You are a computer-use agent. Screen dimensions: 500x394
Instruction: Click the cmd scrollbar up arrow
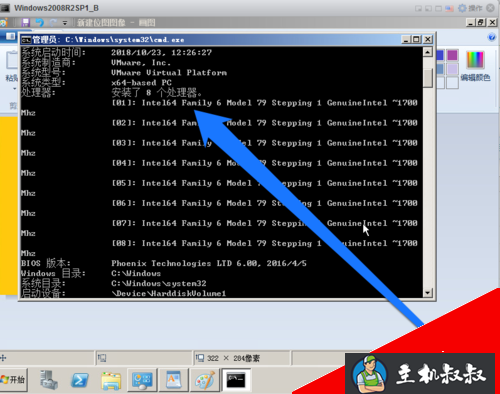pyautogui.click(x=428, y=52)
